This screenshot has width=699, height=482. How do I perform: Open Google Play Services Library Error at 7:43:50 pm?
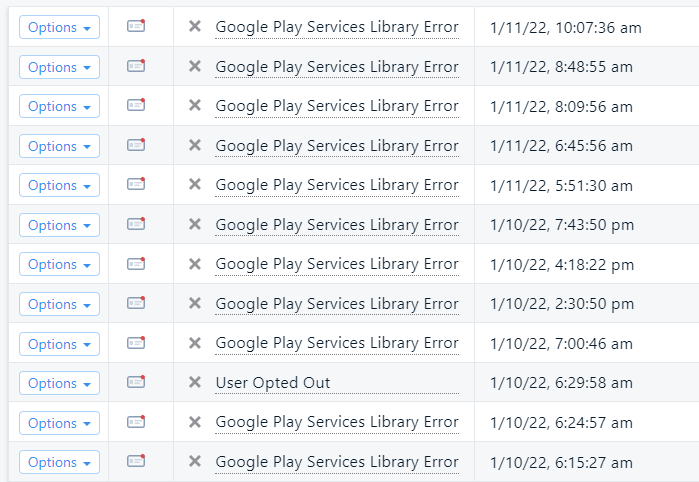(x=337, y=225)
